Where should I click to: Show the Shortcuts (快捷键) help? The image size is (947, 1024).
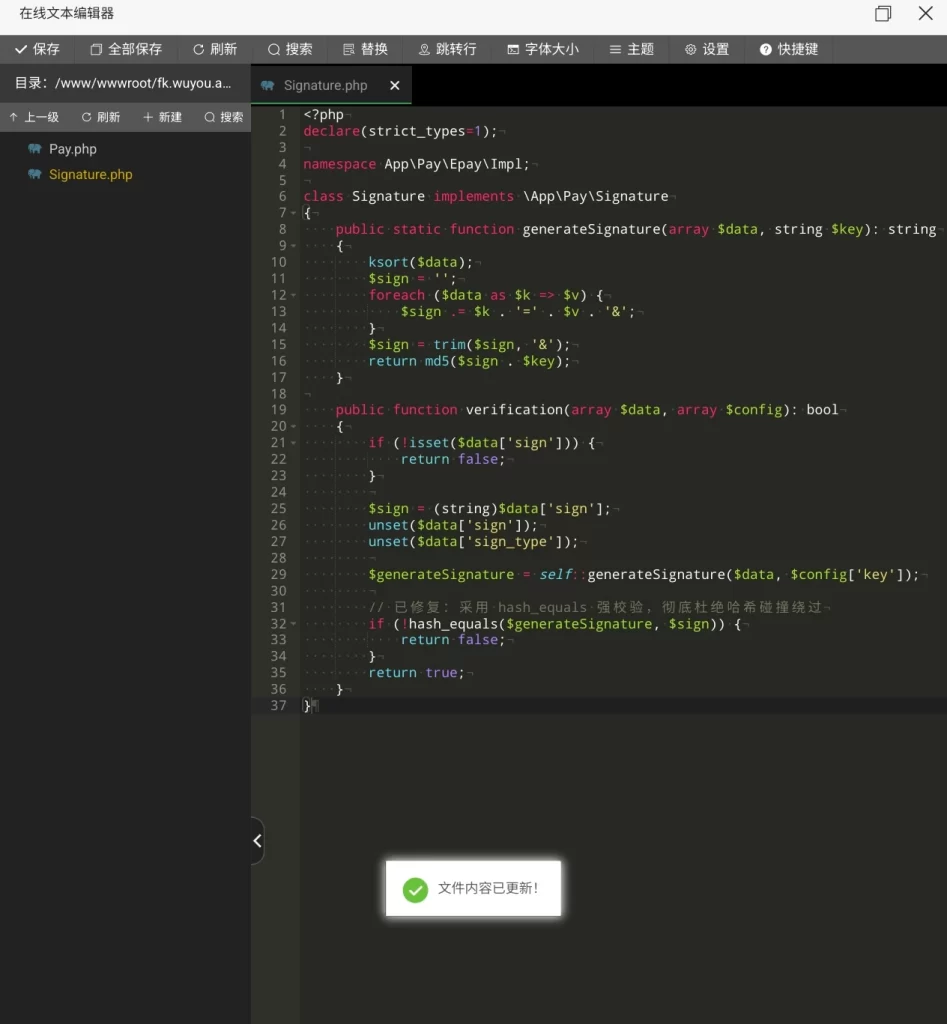point(788,49)
